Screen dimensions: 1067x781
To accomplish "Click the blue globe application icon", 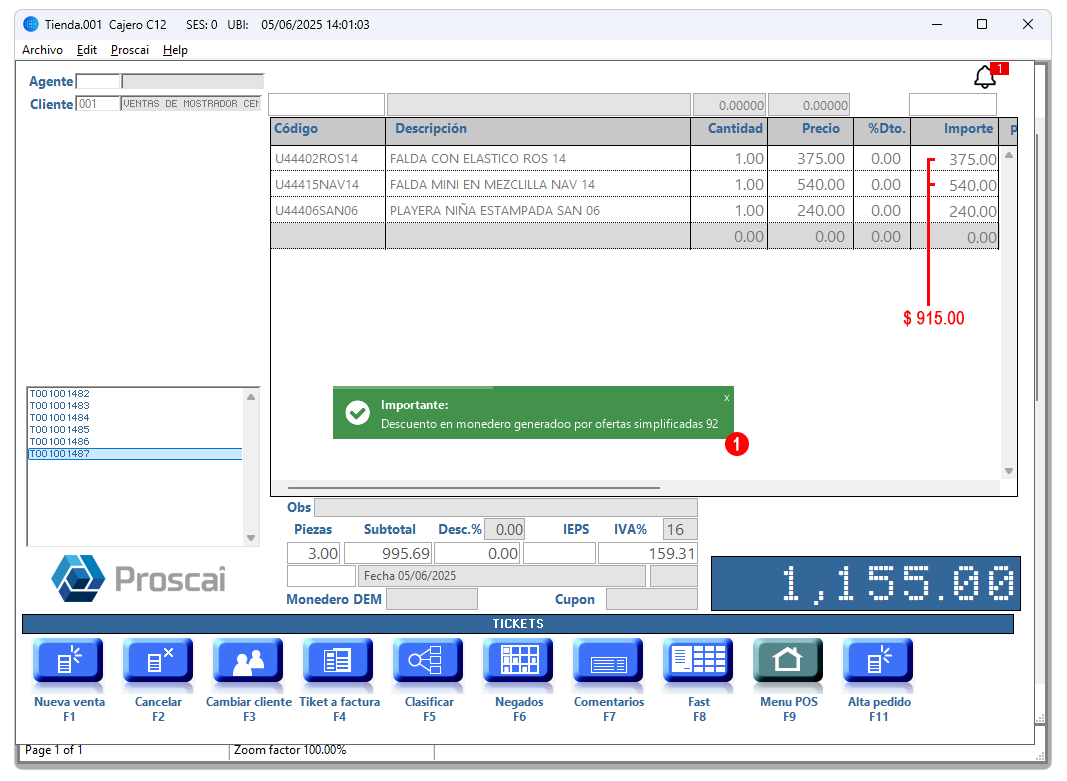I will pos(31,24).
